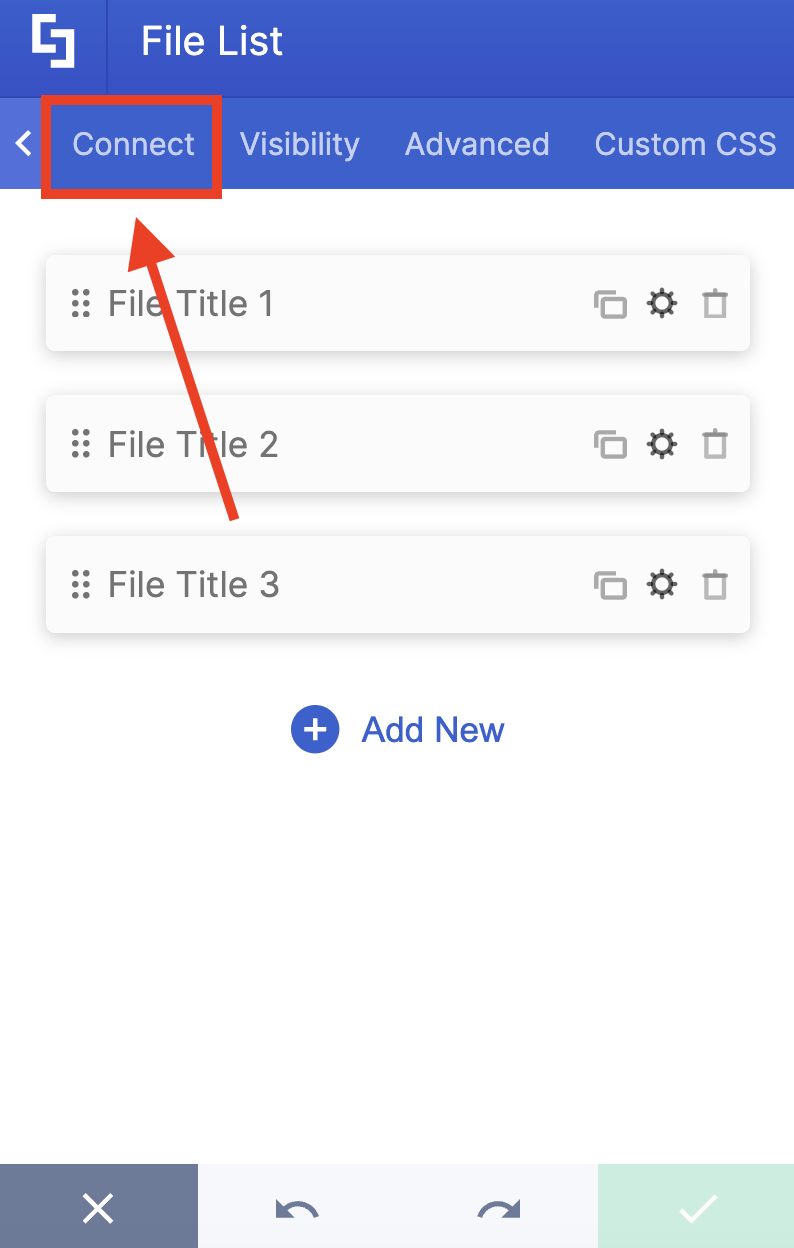Viewport: 794px width, 1248px height.
Task: Open the Custom CSS tab
Action: [x=685, y=144]
